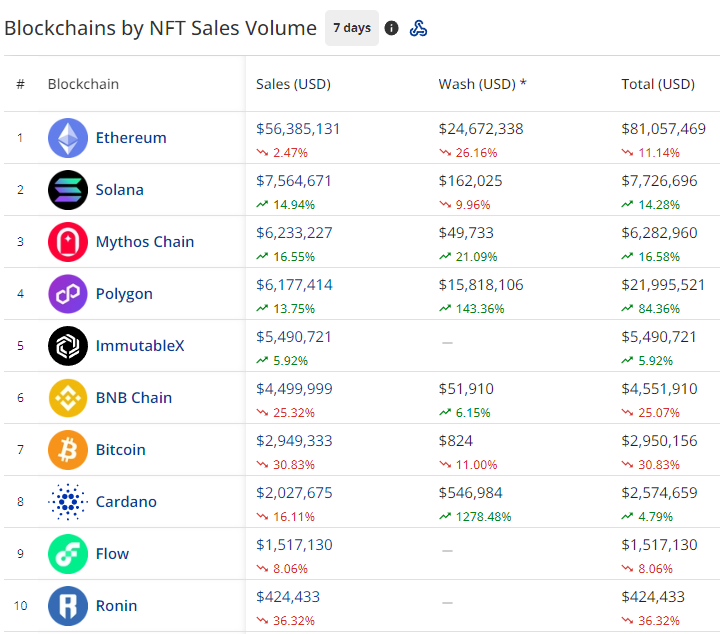Sort by the Sales (USD) column header
The image size is (720, 634).
click(x=293, y=84)
